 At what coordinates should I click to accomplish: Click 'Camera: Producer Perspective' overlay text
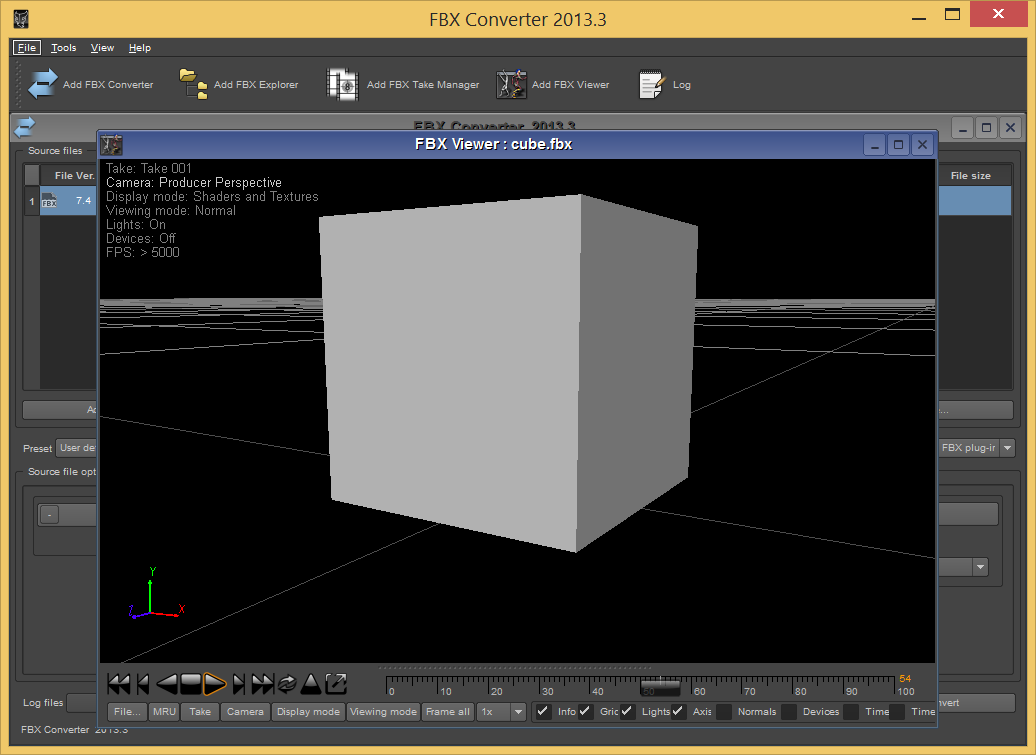tap(194, 182)
